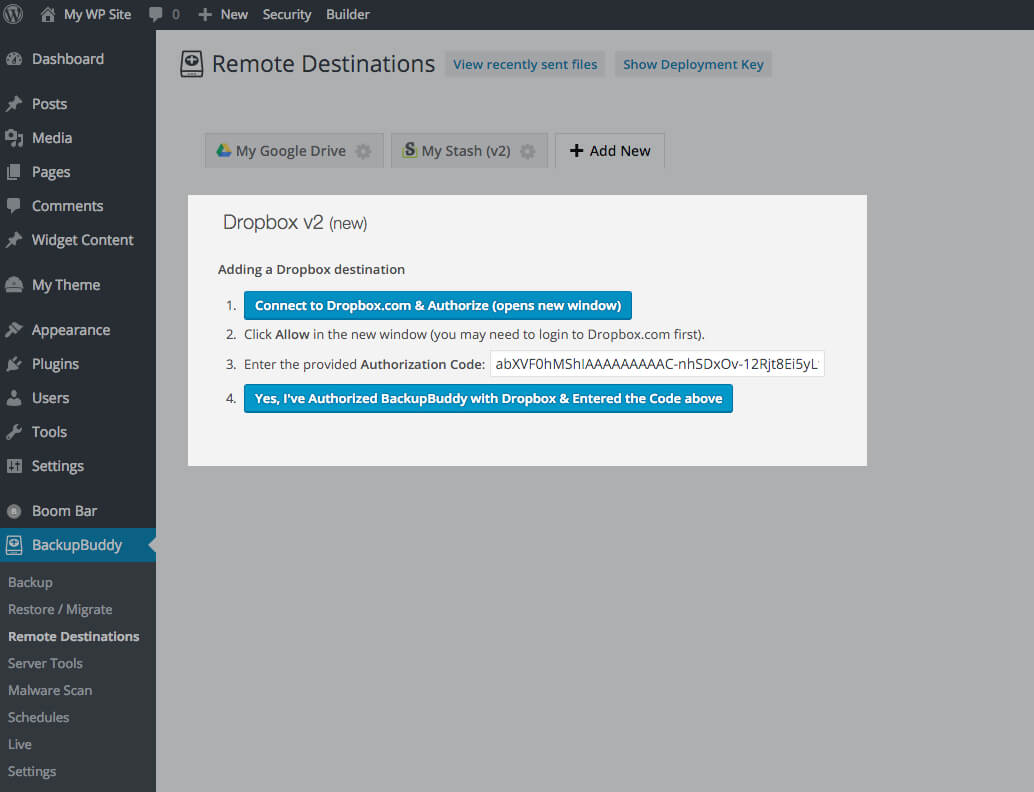This screenshot has height=792, width=1034.
Task: Open Media from the sidebar
Action: coord(52,138)
